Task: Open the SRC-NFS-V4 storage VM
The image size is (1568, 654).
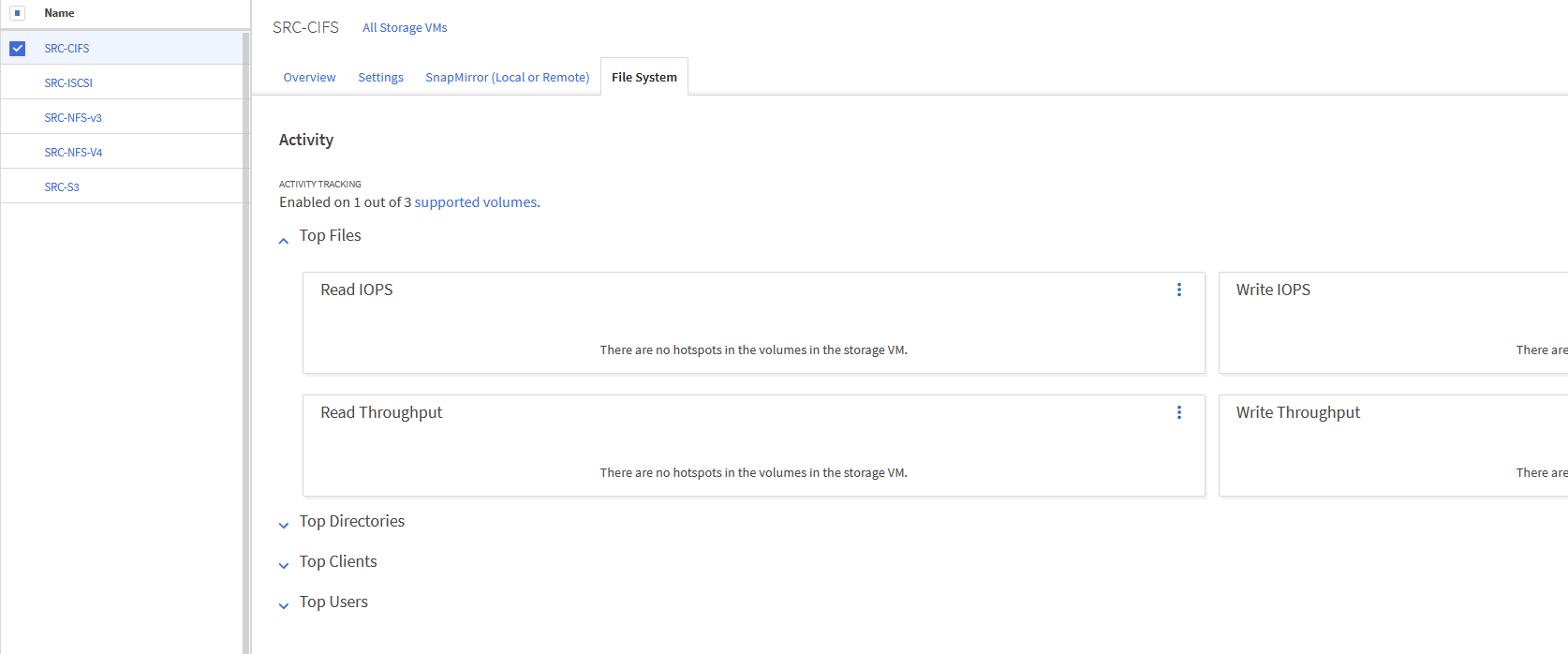Action: click(x=73, y=153)
